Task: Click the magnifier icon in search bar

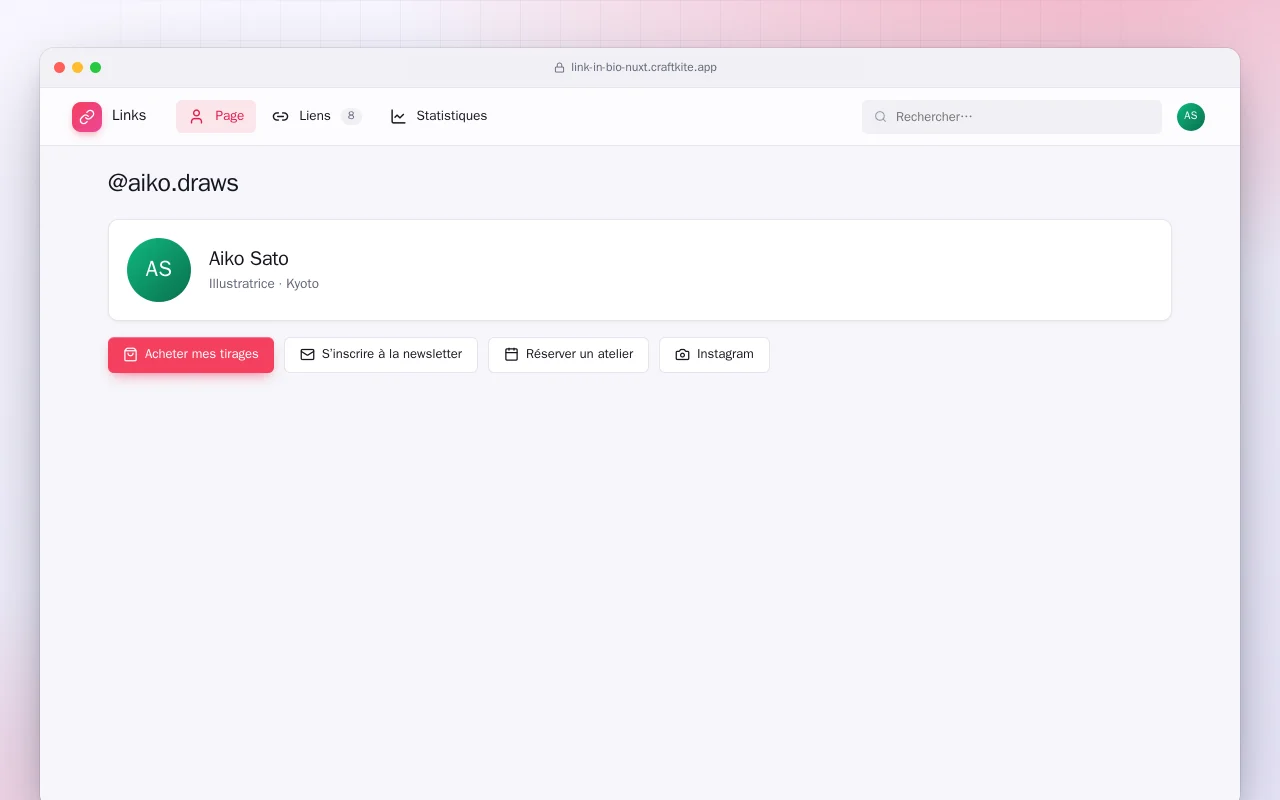Action: [x=881, y=117]
